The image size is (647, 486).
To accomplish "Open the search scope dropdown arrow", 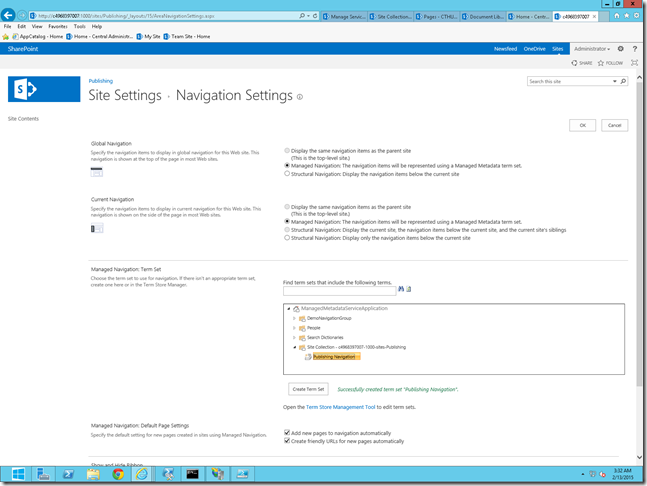I will coord(615,81).
